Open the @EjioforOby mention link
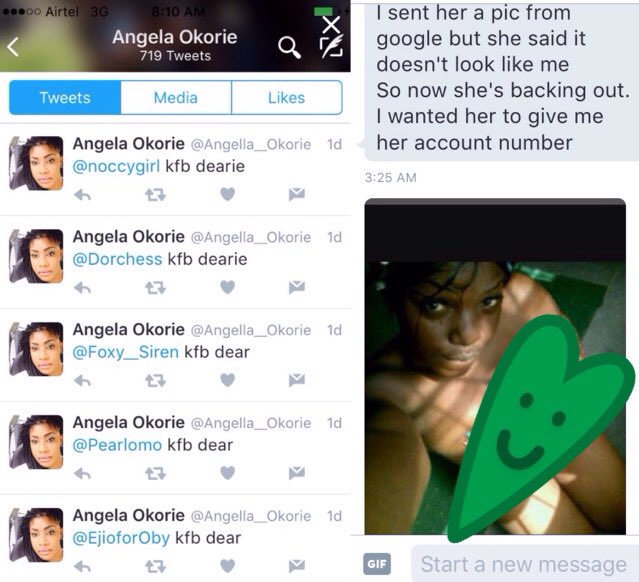Screen dimensions: 639x582 [x=121, y=538]
